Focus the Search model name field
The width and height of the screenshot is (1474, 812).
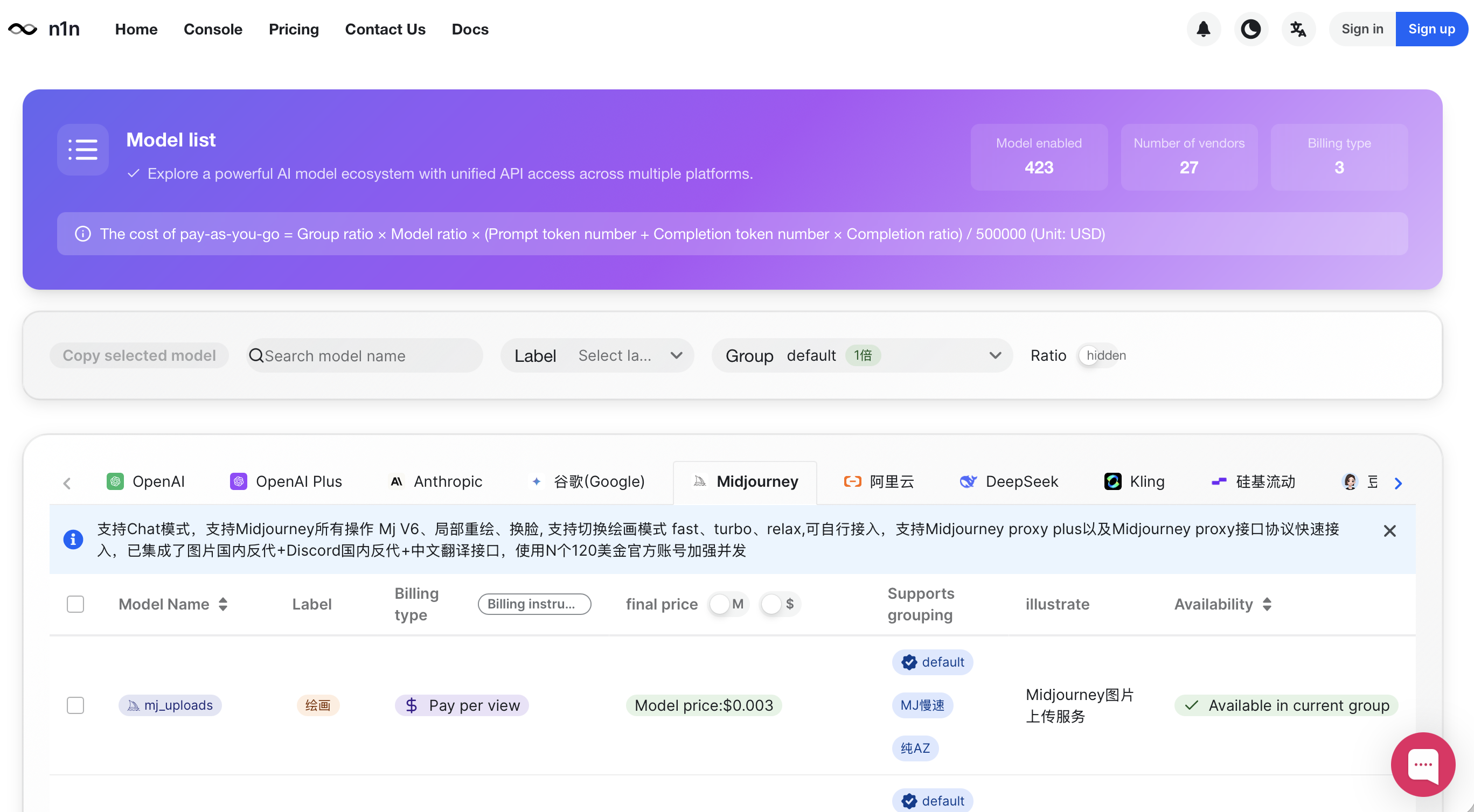366,356
